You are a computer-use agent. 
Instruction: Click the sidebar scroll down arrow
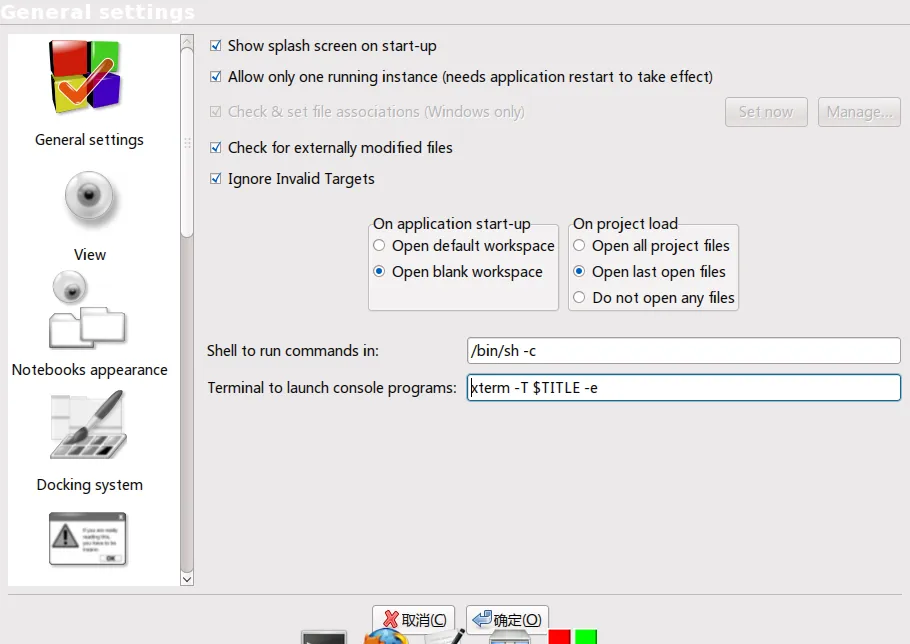pos(187,579)
